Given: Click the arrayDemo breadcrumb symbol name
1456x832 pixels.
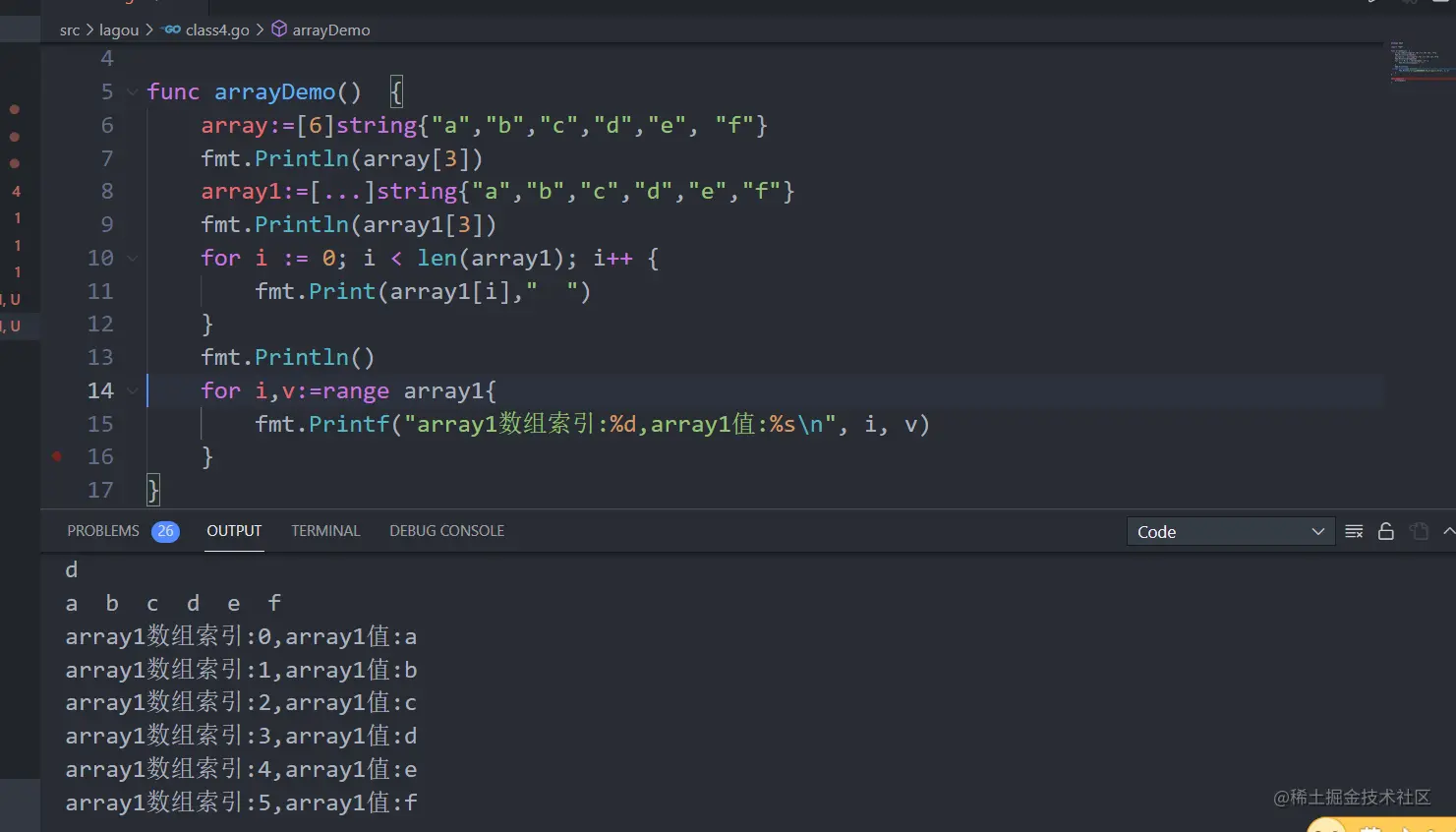Looking at the screenshot, I should [x=331, y=30].
